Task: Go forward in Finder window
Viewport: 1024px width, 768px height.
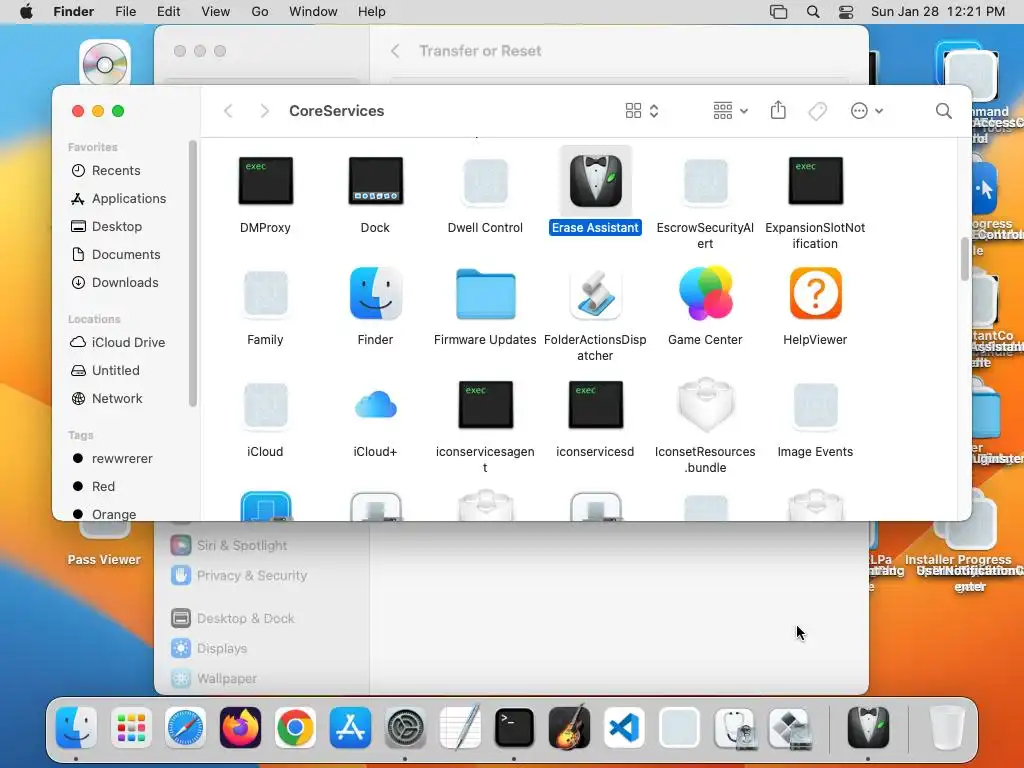Action: [x=264, y=111]
